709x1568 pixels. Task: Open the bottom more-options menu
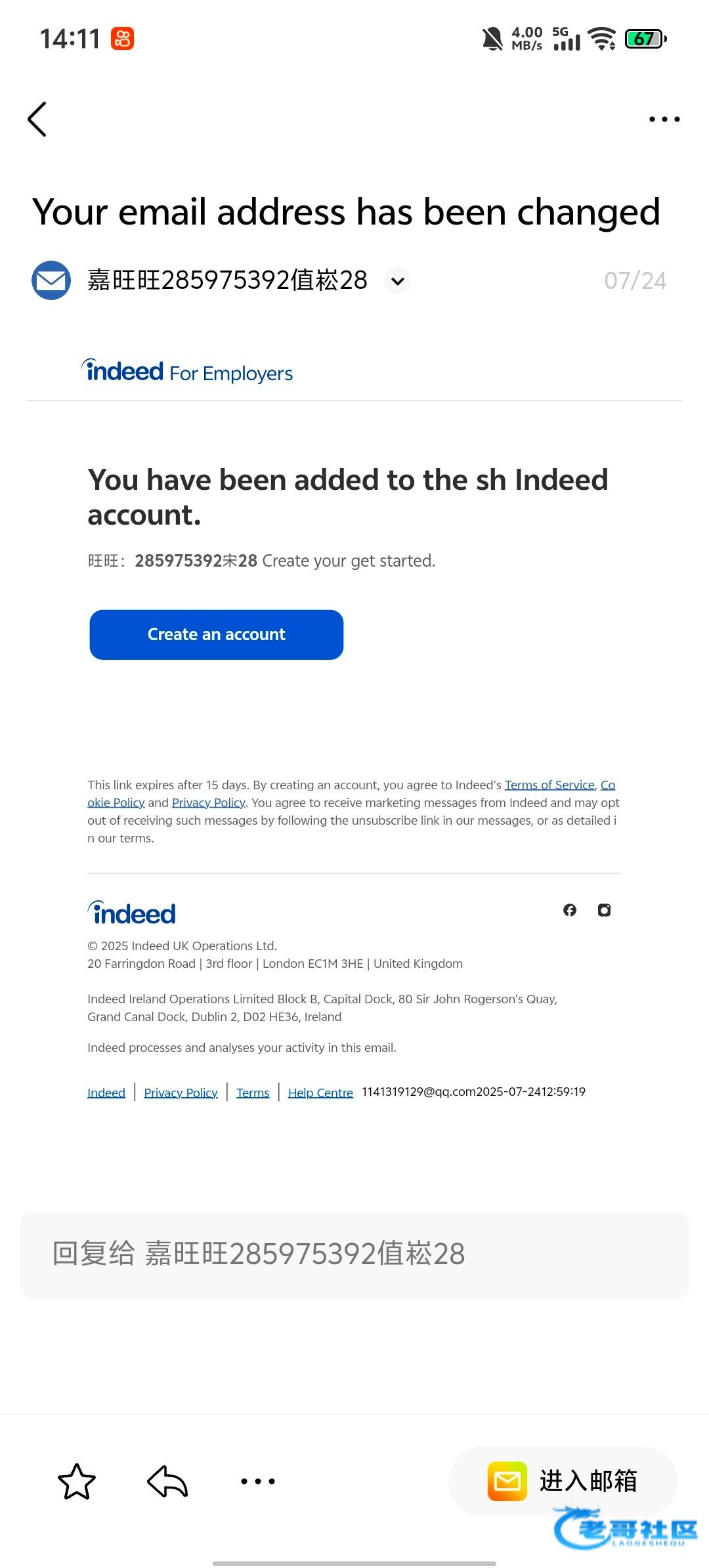point(258,1481)
